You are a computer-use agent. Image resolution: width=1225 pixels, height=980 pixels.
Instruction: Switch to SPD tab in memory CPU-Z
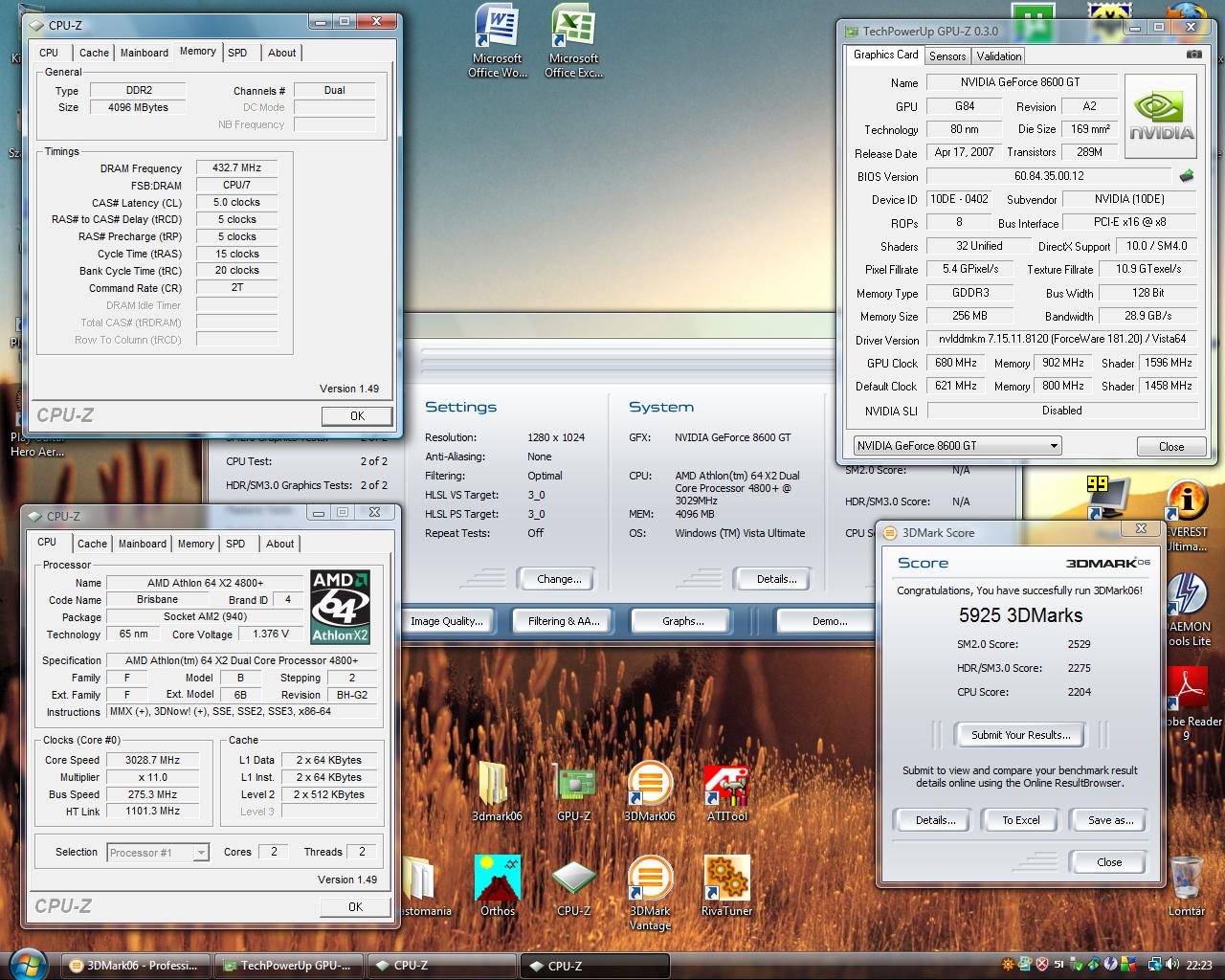(237, 53)
